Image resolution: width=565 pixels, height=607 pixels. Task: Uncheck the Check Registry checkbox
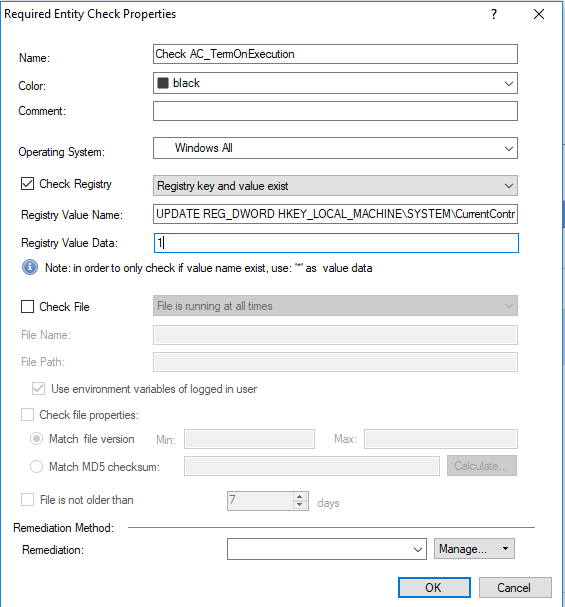tap(27, 183)
